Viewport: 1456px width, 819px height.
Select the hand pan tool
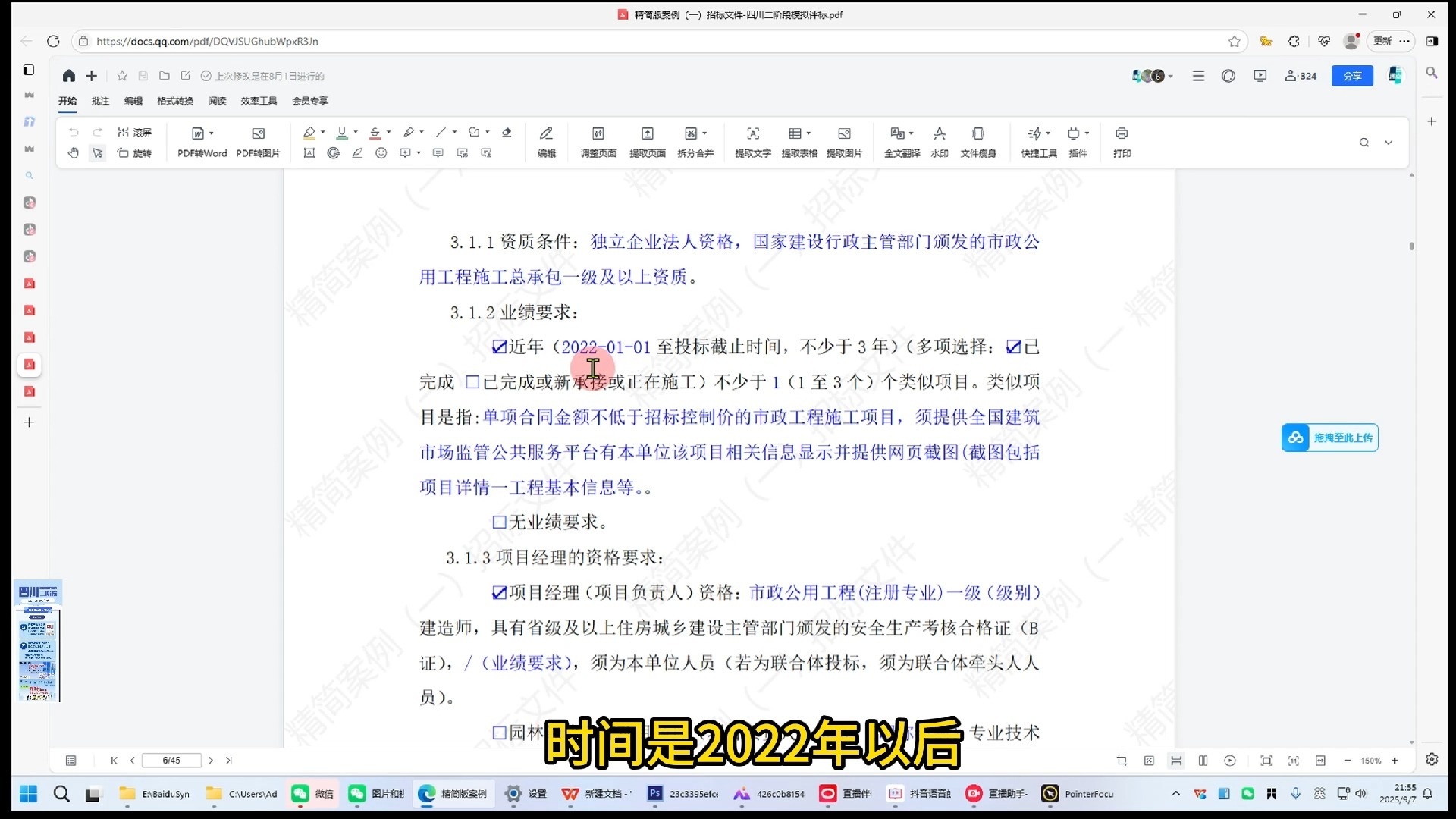pos(74,153)
